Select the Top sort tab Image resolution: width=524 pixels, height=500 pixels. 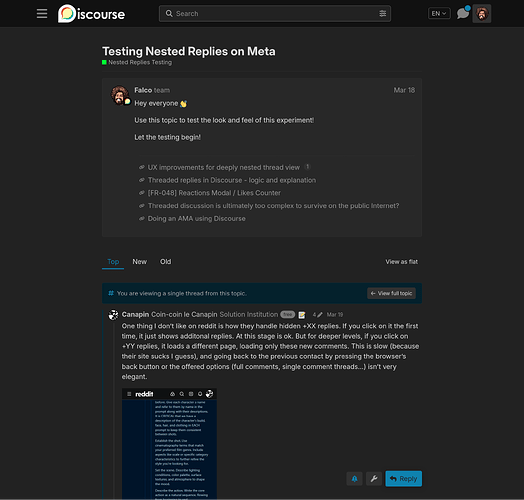(113, 261)
